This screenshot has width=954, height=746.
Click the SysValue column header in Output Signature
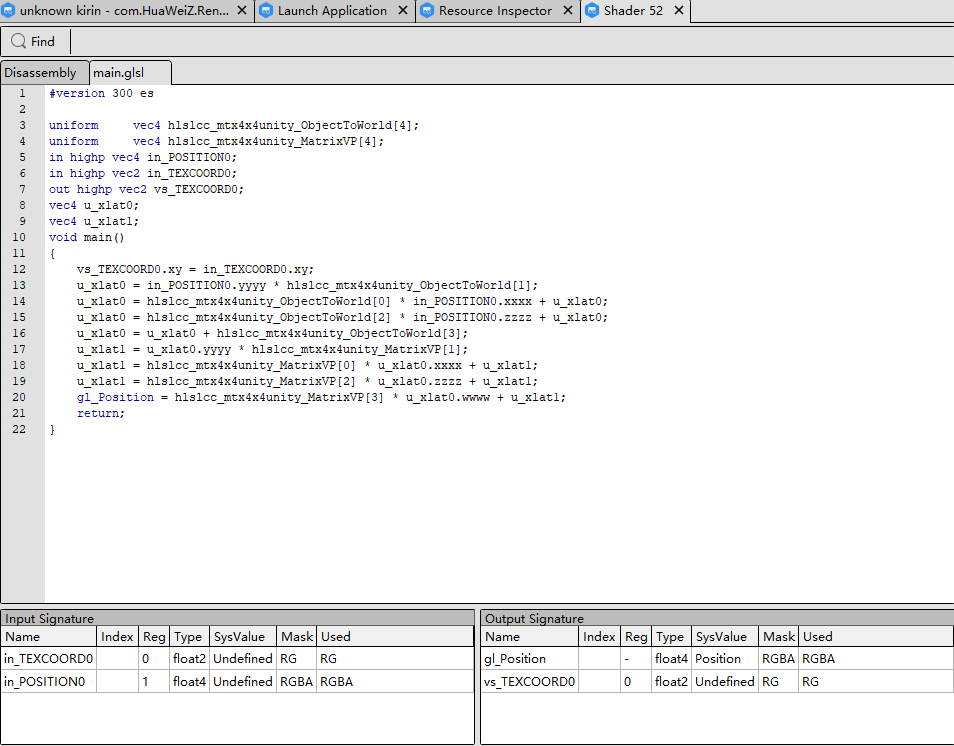coord(723,636)
